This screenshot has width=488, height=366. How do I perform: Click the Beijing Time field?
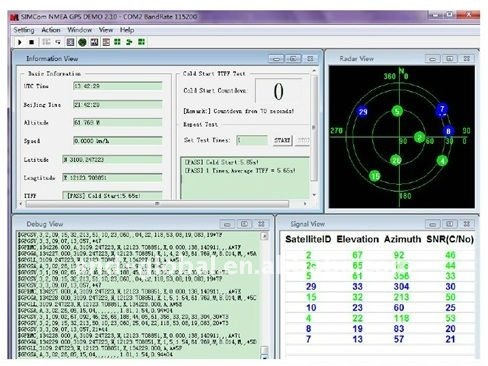[118, 105]
